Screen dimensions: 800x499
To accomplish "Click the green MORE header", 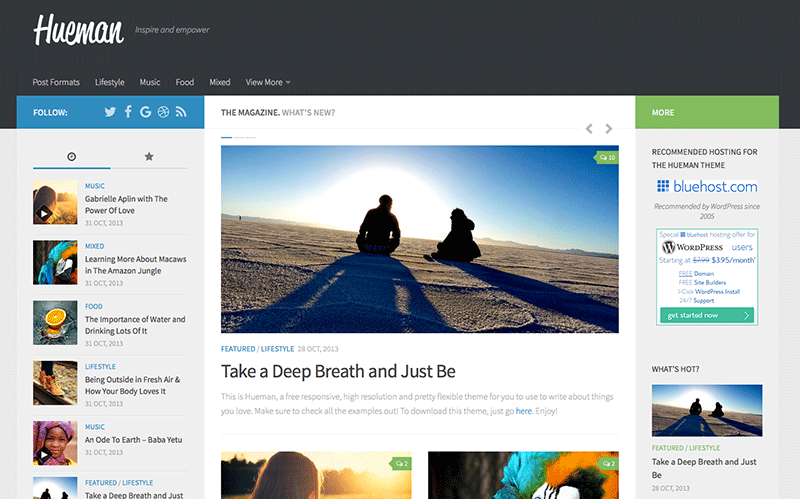I will coord(707,112).
